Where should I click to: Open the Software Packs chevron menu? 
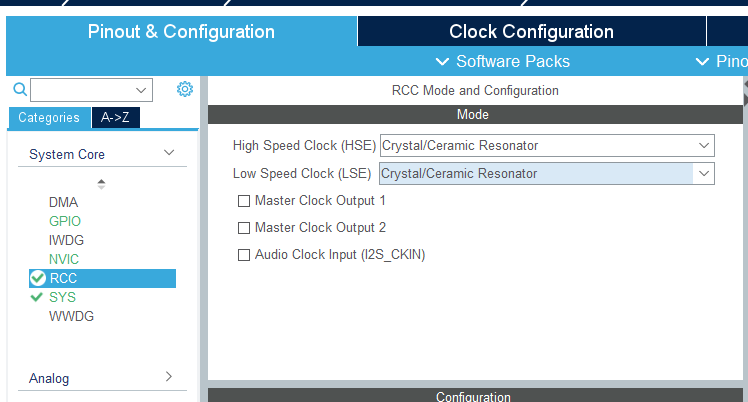coord(443,62)
